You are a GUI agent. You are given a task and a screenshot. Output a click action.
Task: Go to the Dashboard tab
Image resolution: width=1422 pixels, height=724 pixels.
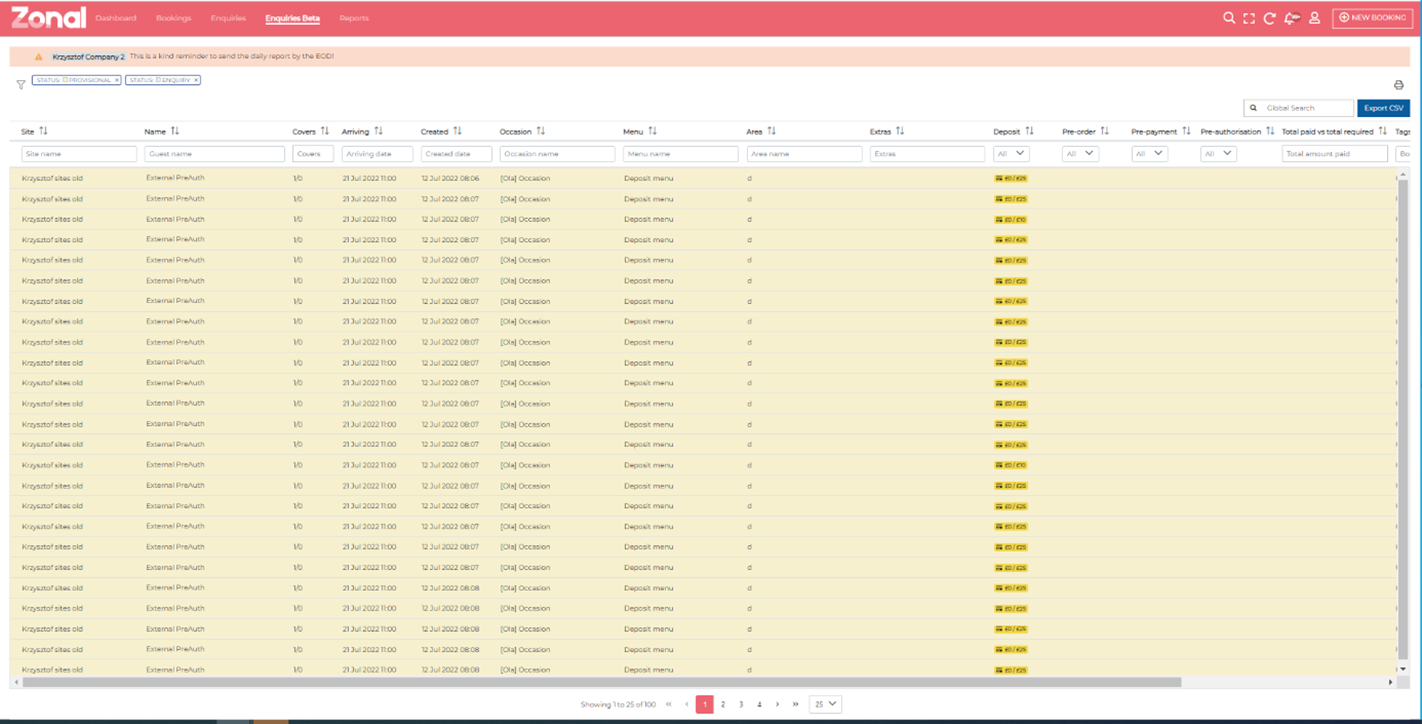click(116, 18)
